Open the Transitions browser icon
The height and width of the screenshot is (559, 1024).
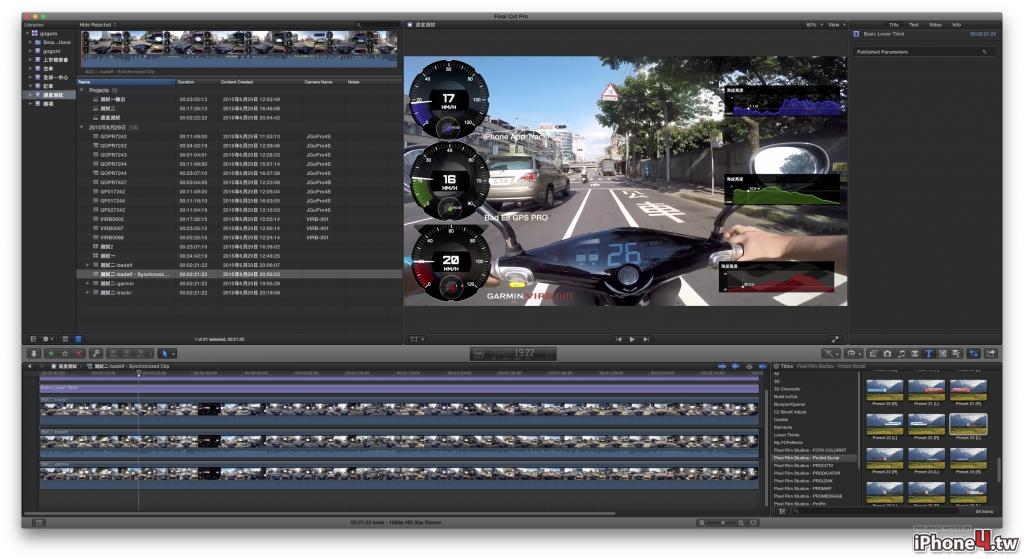[x=914, y=353]
